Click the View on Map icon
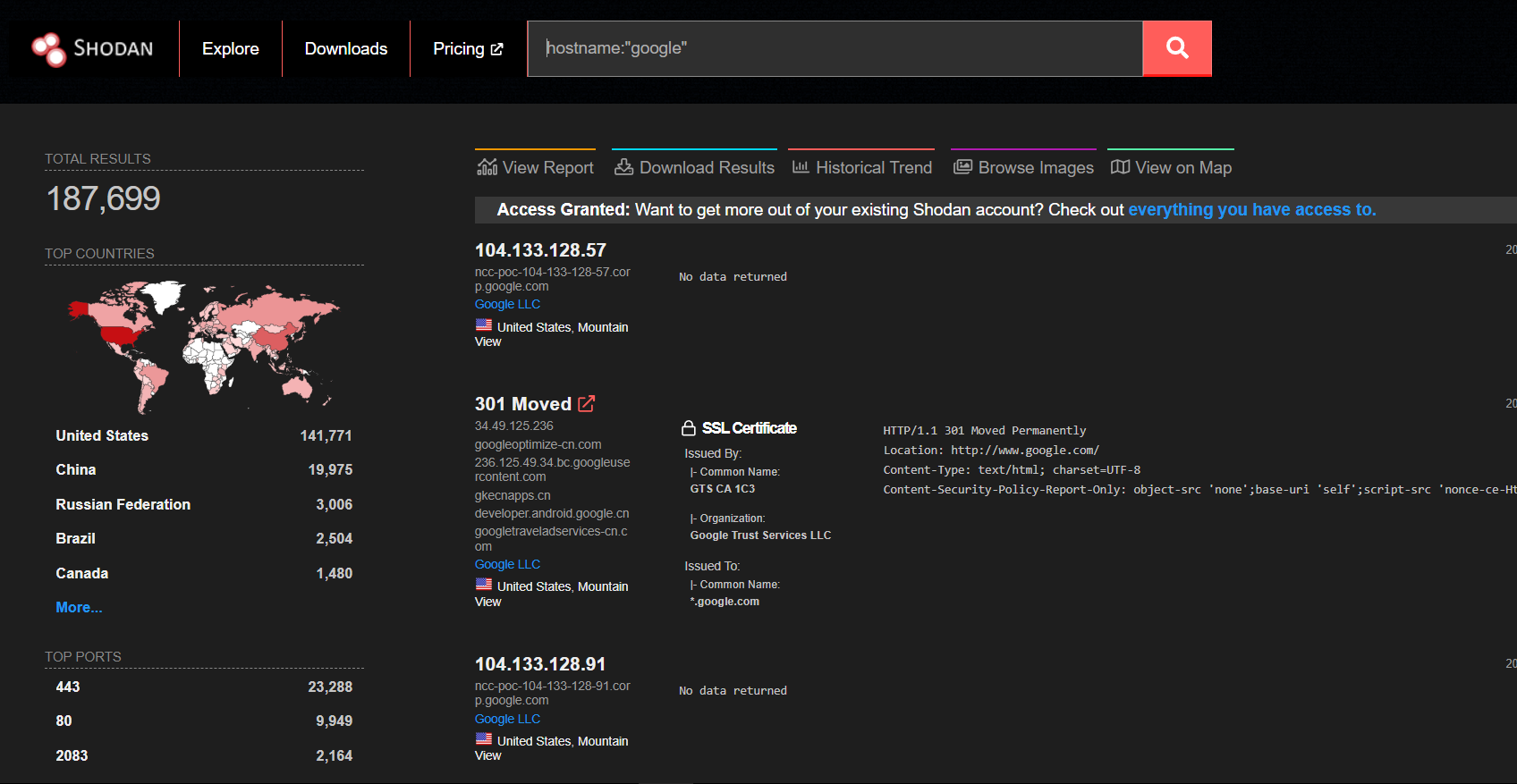Viewport: 1517px width, 784px height. pos(1119,167)
